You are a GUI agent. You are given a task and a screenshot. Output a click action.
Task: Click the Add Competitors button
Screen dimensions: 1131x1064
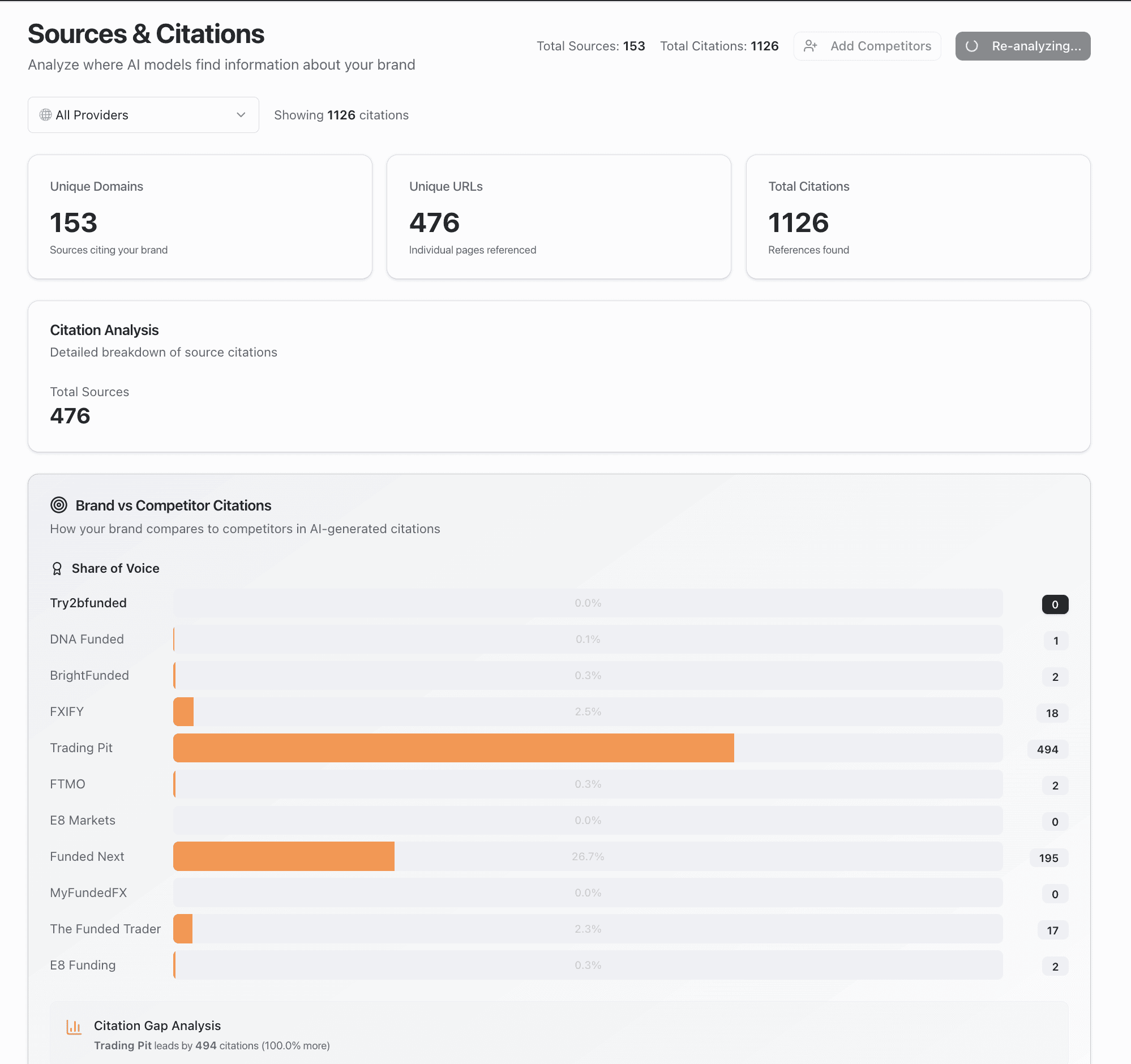coord(867,46)
